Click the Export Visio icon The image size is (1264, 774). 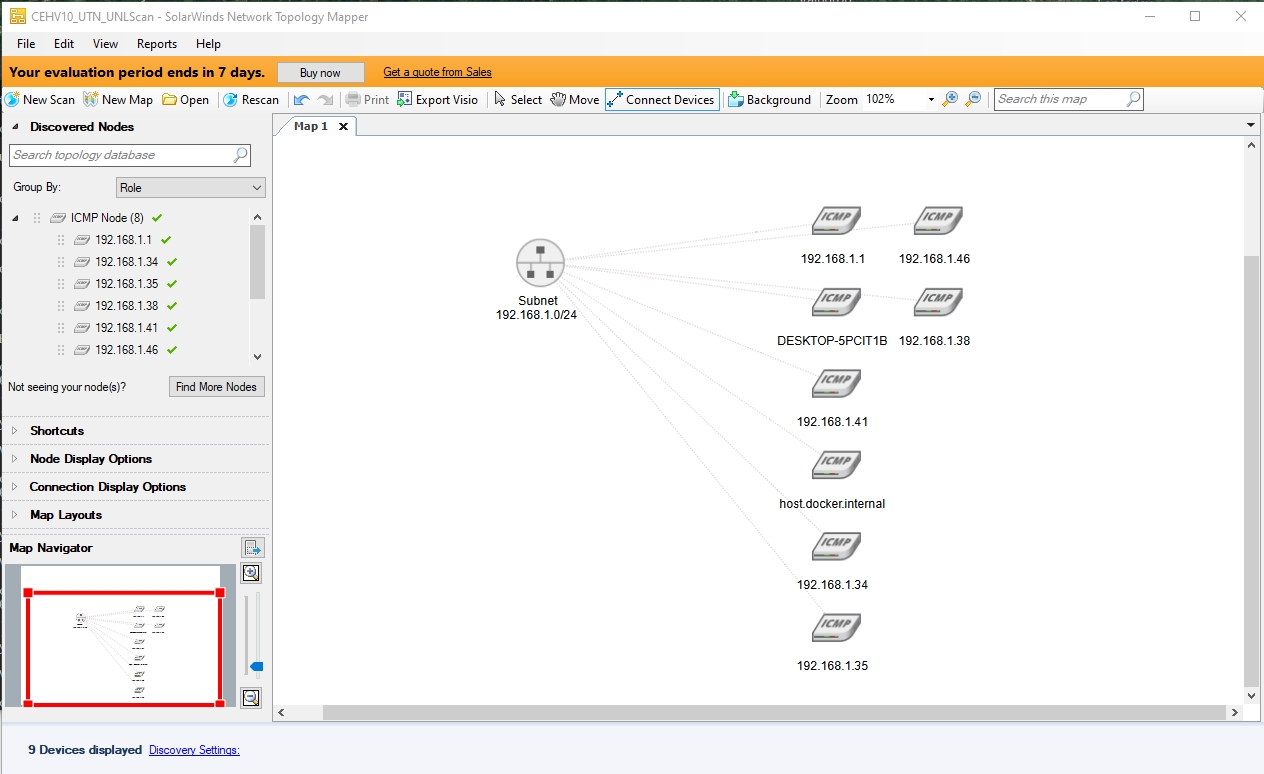405,100
